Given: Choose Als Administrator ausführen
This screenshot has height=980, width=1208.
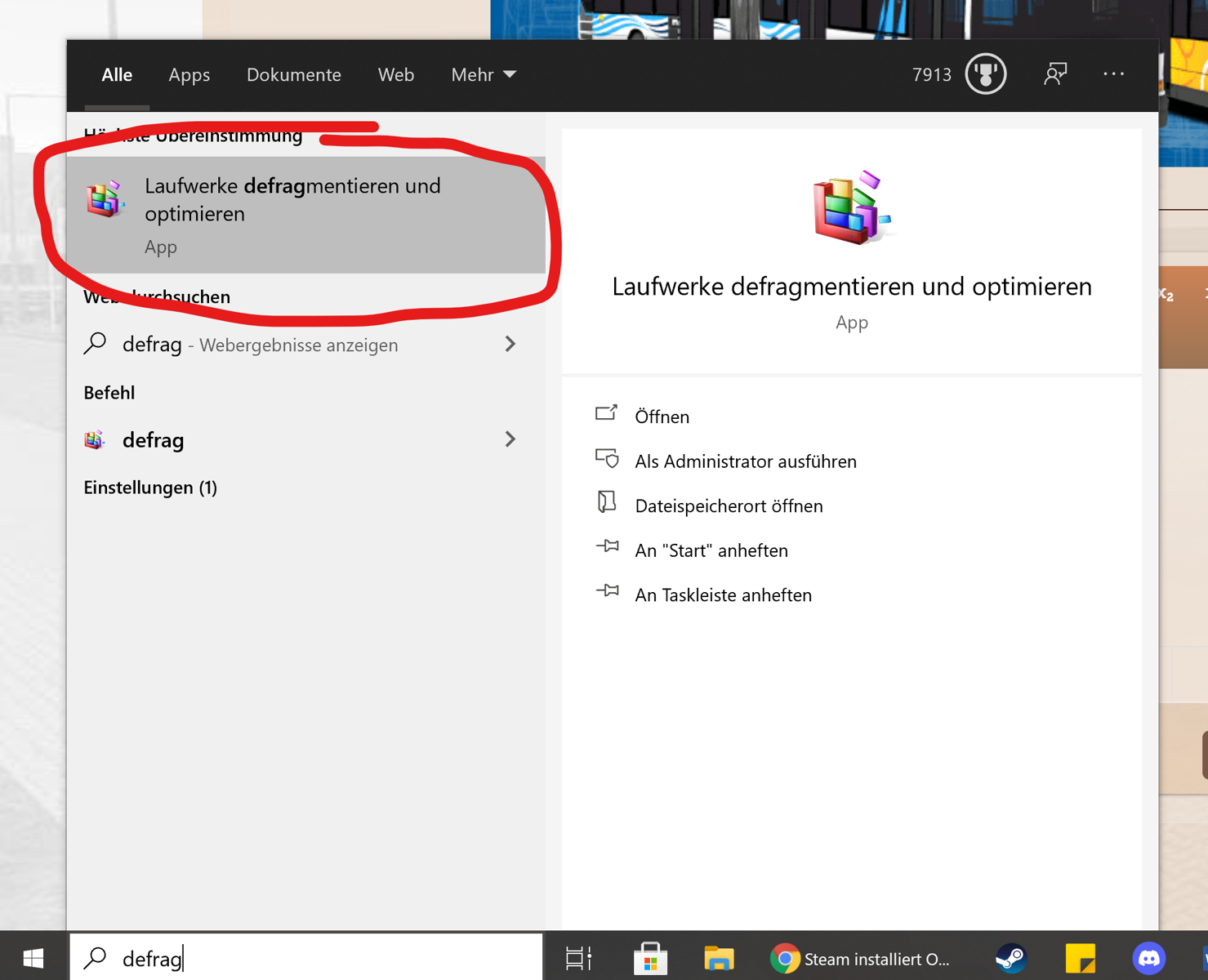Looking at the screenshot, I should click(745, 461).
